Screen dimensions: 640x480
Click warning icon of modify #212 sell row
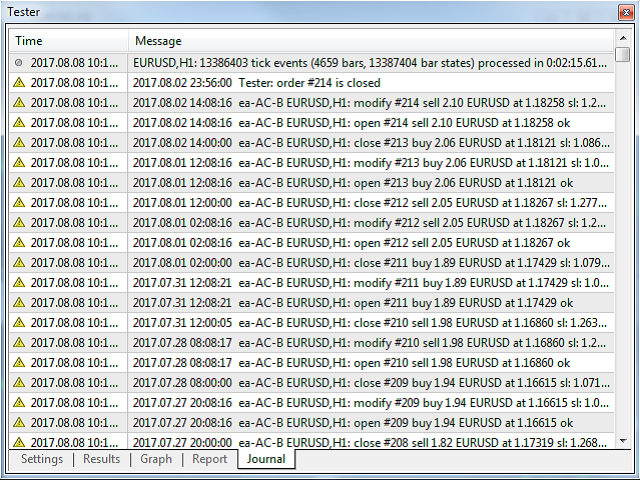click(x=19, y=223)
